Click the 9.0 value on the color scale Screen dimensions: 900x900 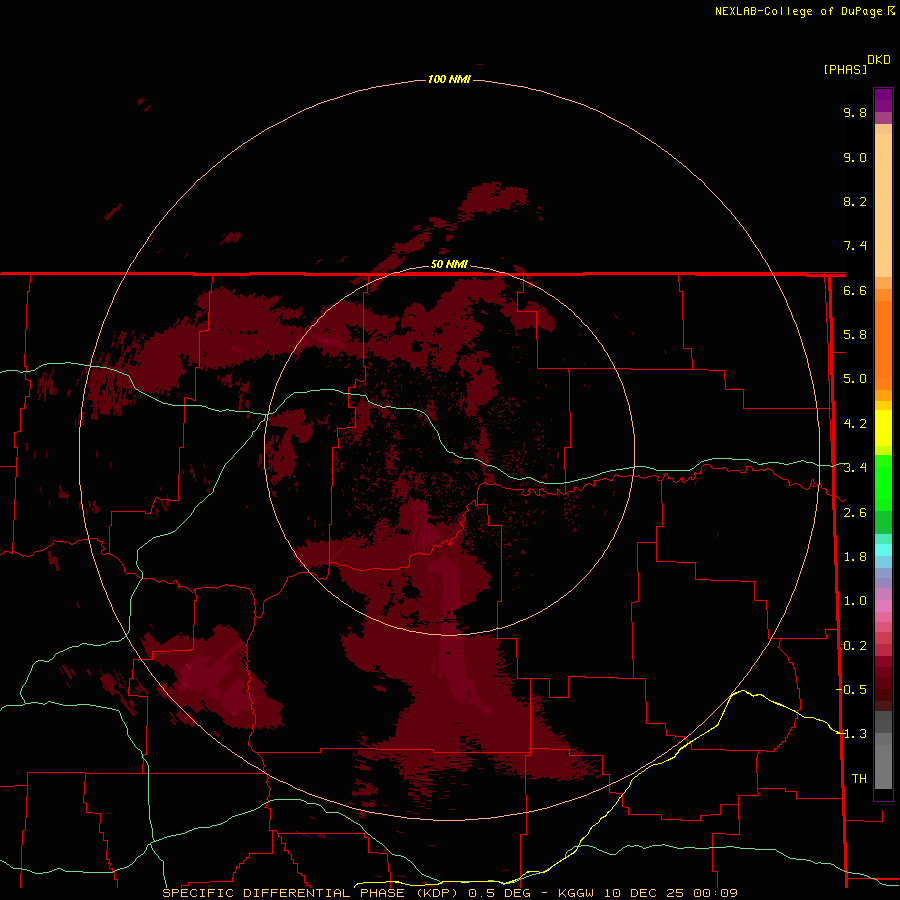click(x=855, y=157)
